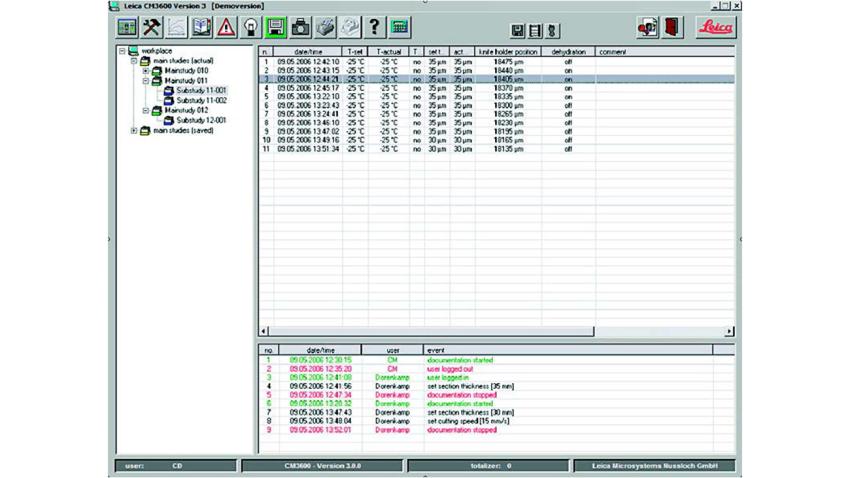Click the graph chart toolbar icon
The height and width of the screenshot is (478, 850).
click(x=177, y=27)
